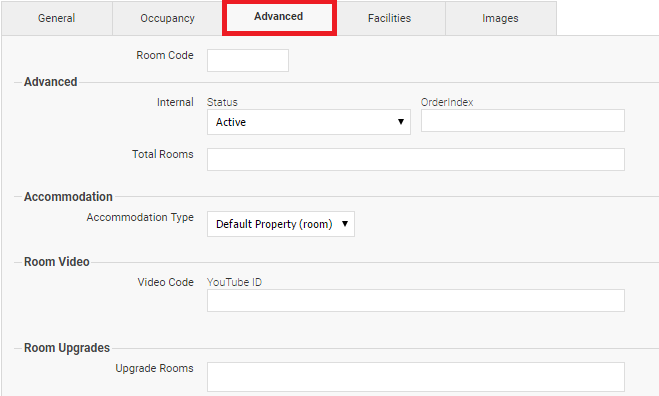
Task: Click the Default Property (room) dropdown arrow
Action: click(x=345, y=224)
